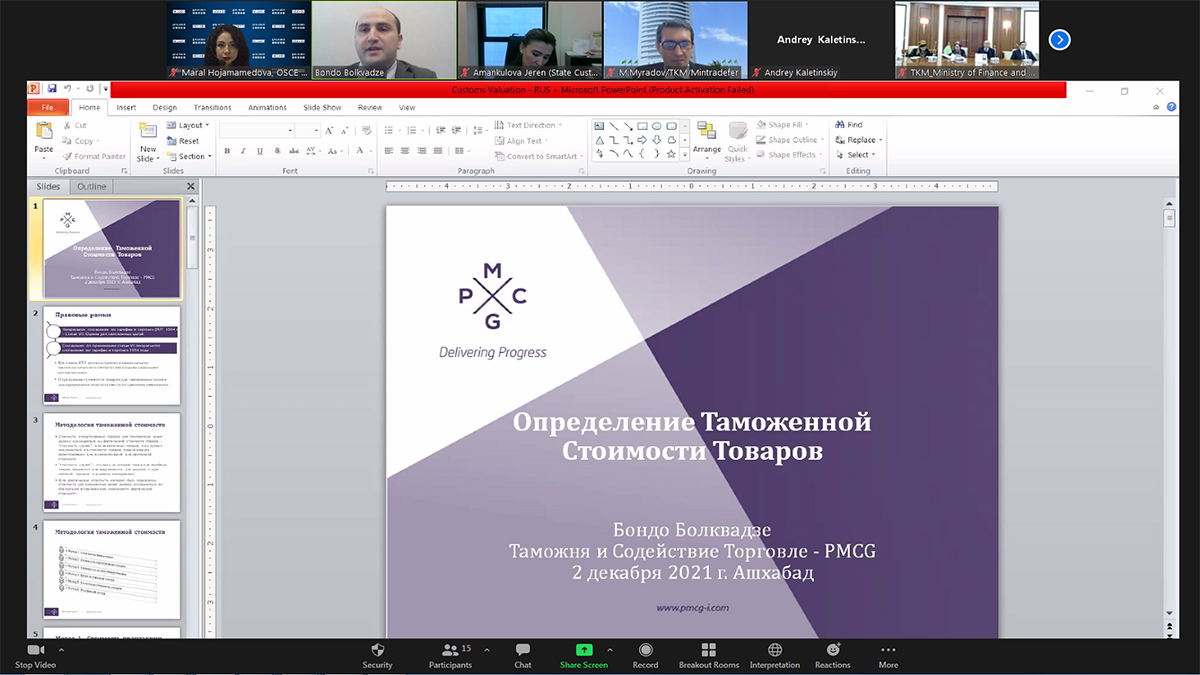This screenshot has width=1200, height=675.
Task: Switch to the Transitions ribbon tab
Action: tap(212, 107)
